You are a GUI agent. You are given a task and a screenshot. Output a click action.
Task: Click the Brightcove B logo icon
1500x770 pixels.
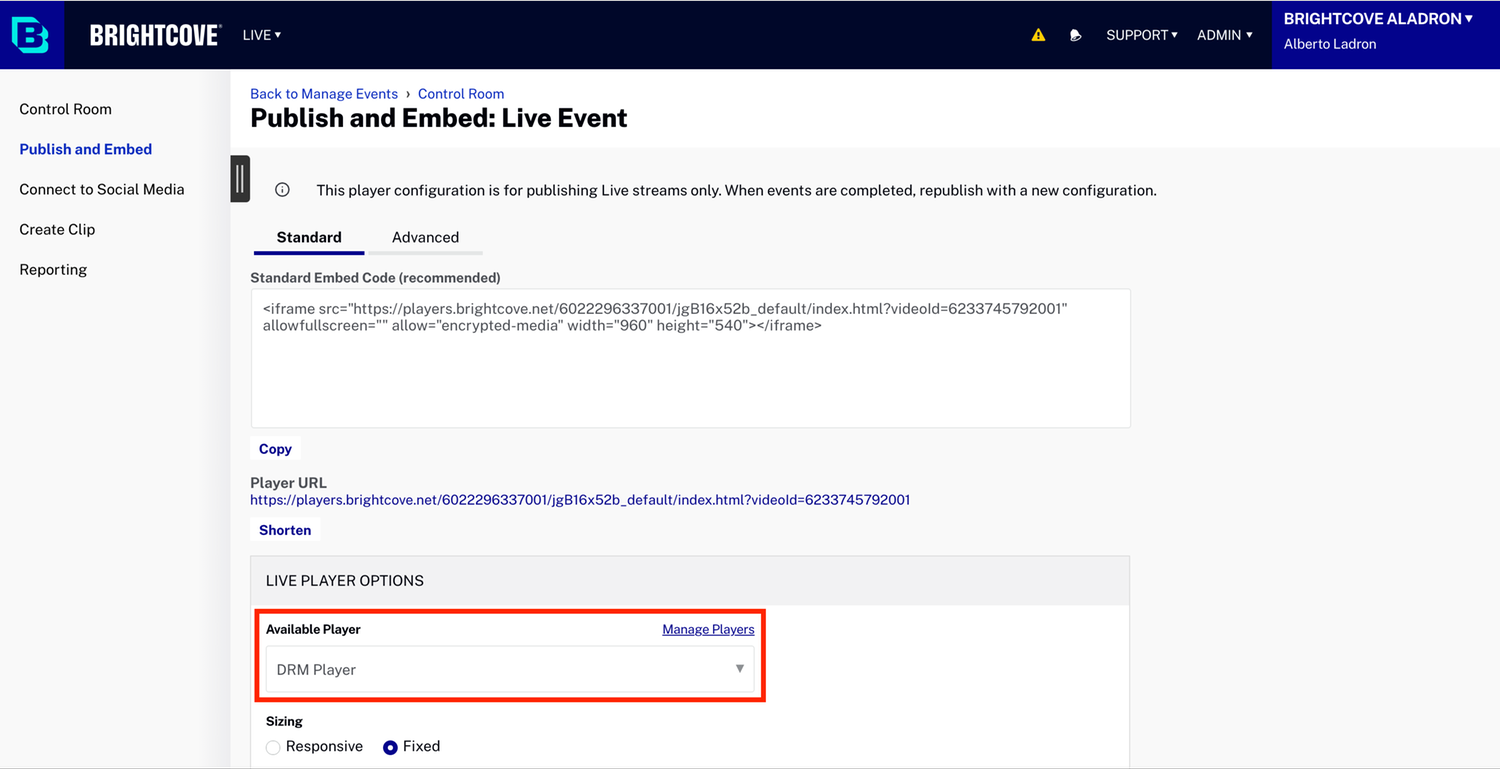(31, 35)
